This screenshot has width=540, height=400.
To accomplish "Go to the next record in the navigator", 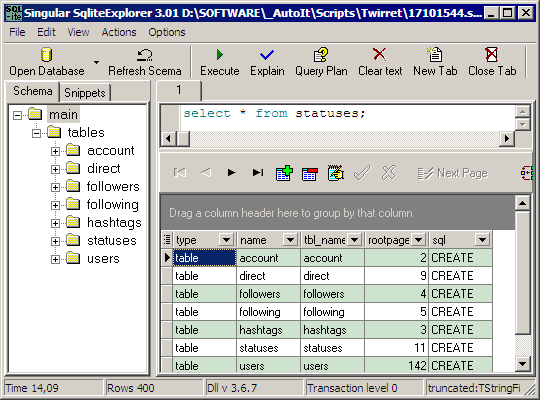I will pos(231,172).
